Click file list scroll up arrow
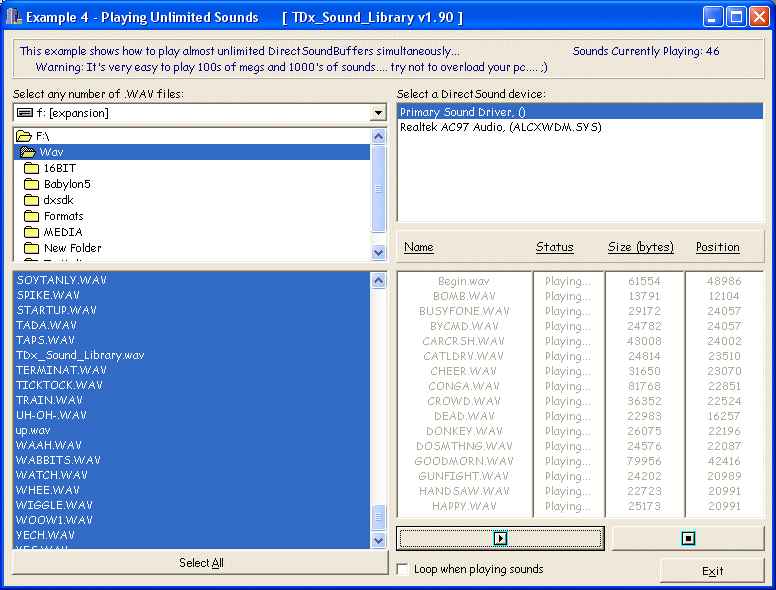The width and height of the screenshot is (776, 590). pyautogui.click(x=379, y=281)
